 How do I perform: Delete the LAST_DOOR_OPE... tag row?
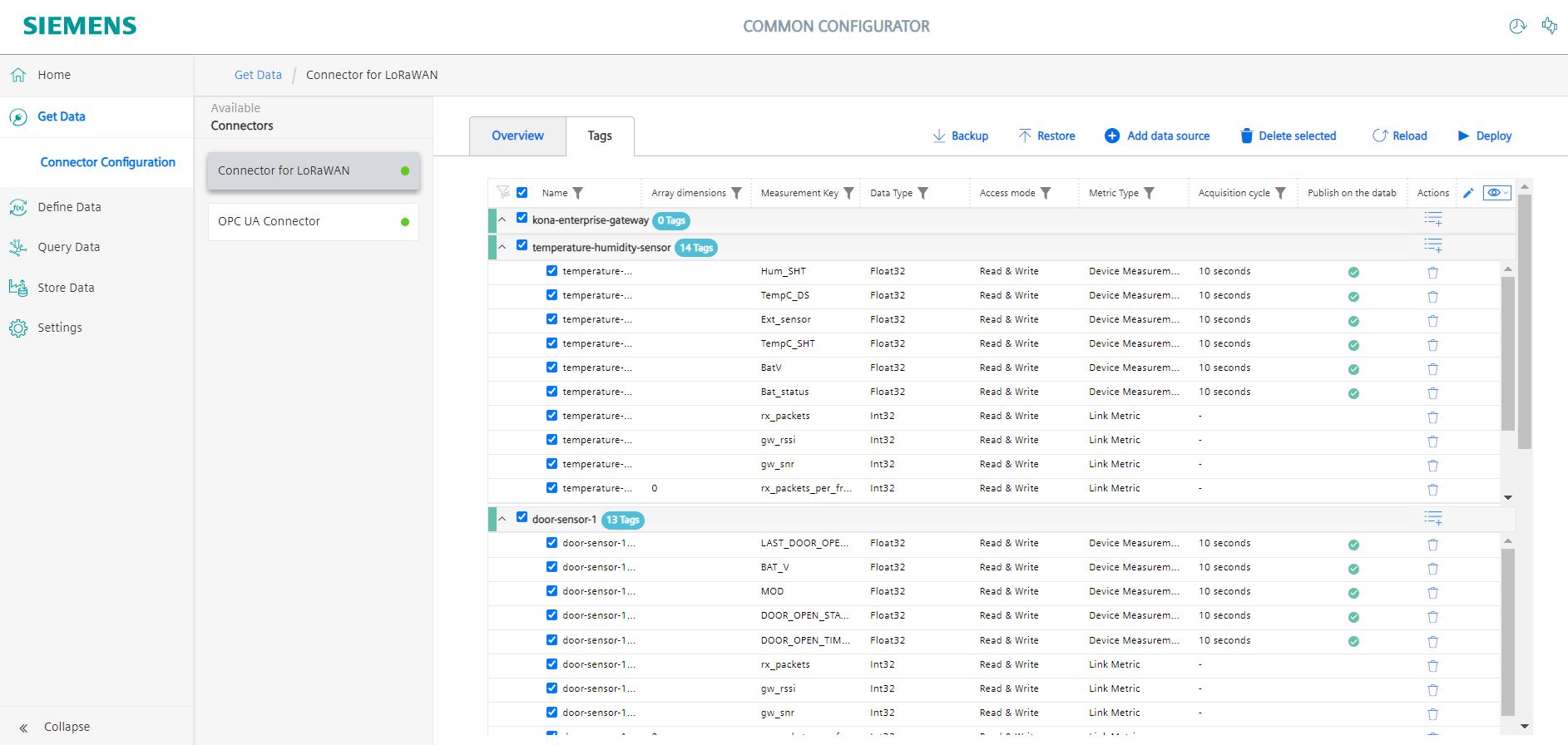[1432, 545]
